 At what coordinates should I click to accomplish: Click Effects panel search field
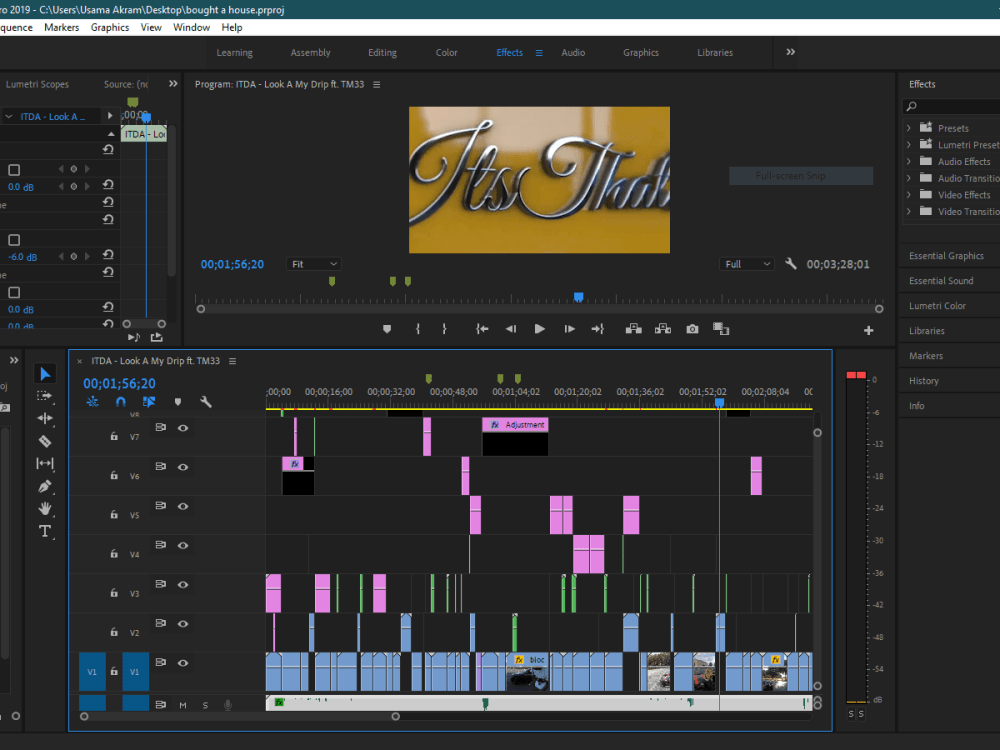[x=951, y=106]
